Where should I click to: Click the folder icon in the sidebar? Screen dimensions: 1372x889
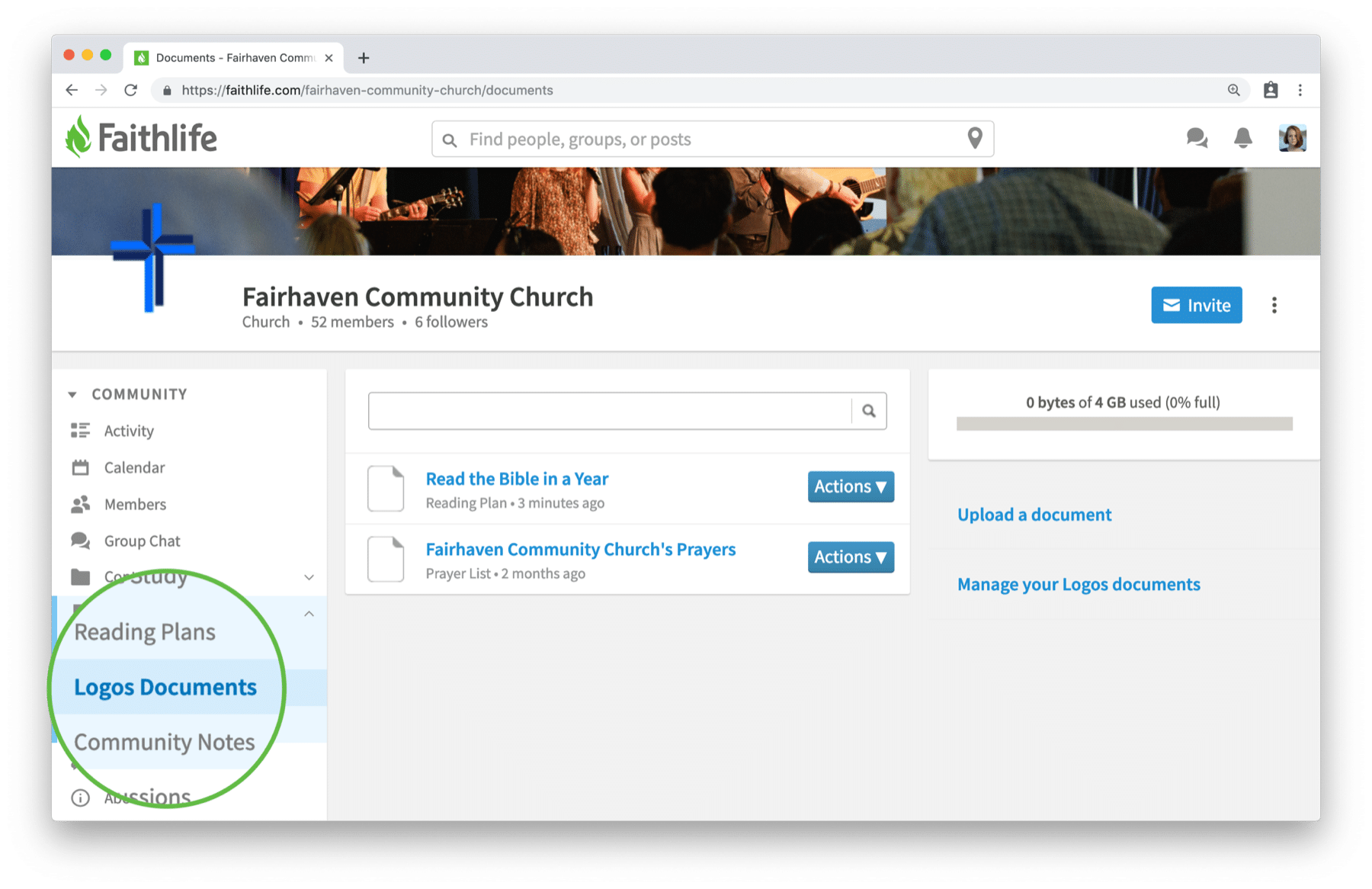[x=80, y=577]
